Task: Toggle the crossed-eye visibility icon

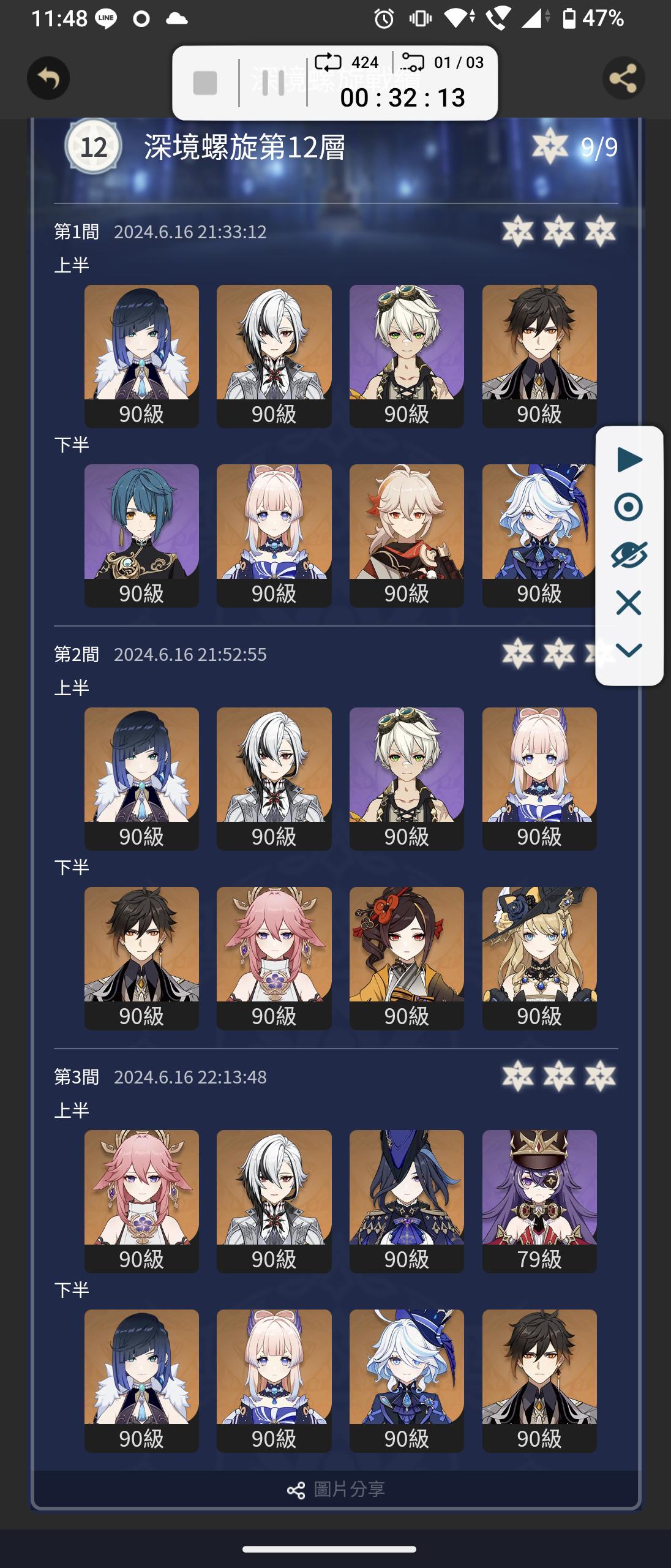Action: click(x=629, y=555)
